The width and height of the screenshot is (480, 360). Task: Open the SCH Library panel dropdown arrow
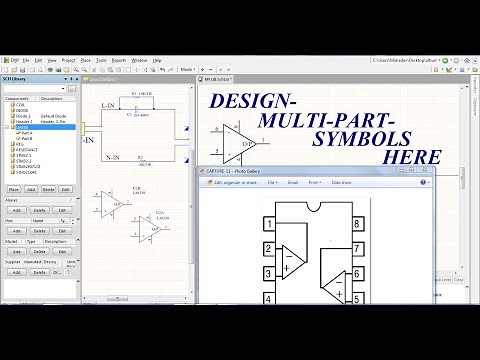[65, 79]
